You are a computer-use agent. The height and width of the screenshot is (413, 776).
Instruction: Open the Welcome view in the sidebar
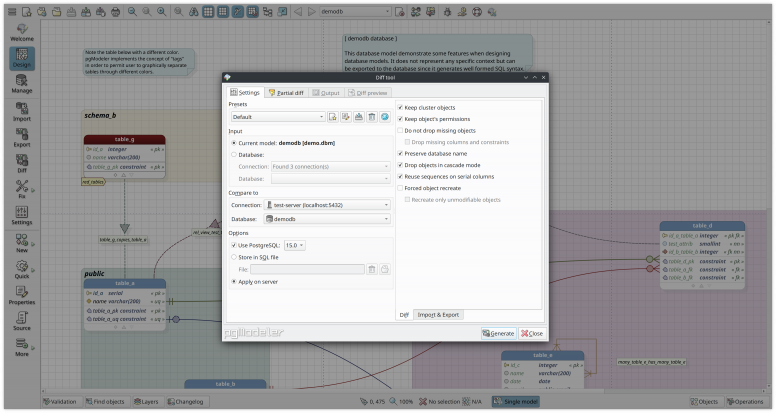22,33
